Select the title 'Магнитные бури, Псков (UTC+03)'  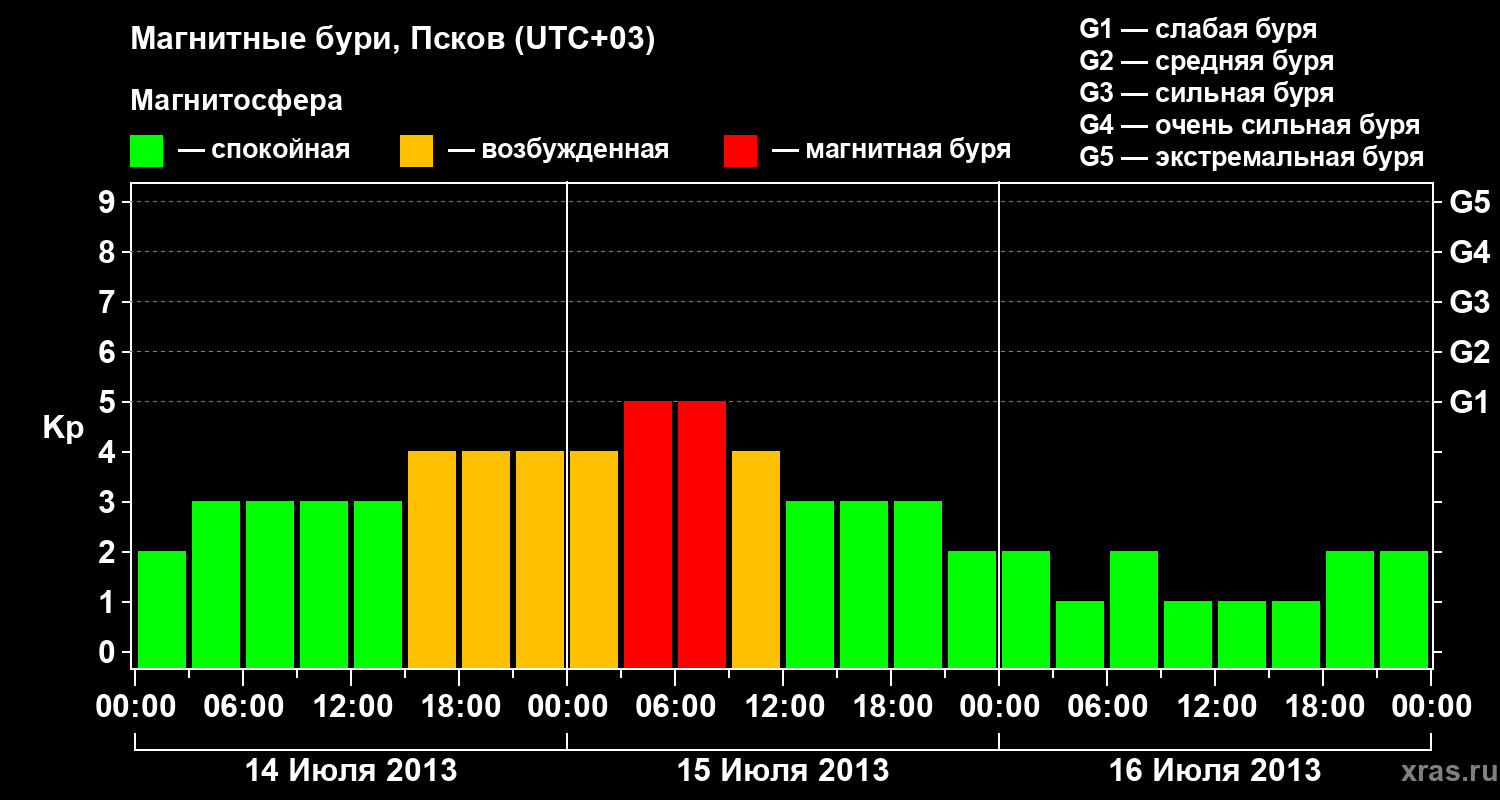point(393,40)
